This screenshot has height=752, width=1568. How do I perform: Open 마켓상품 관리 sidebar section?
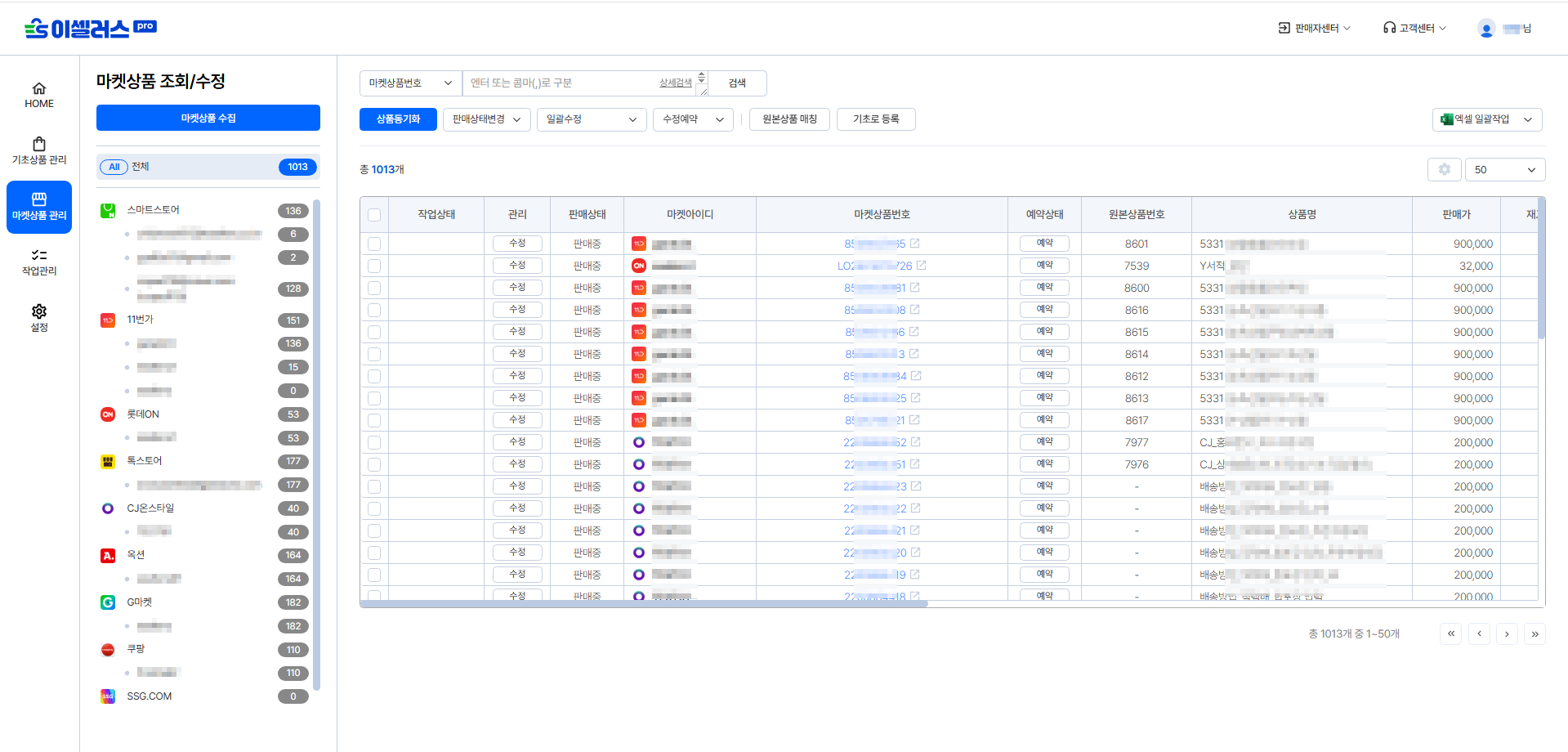coord(39,207)
